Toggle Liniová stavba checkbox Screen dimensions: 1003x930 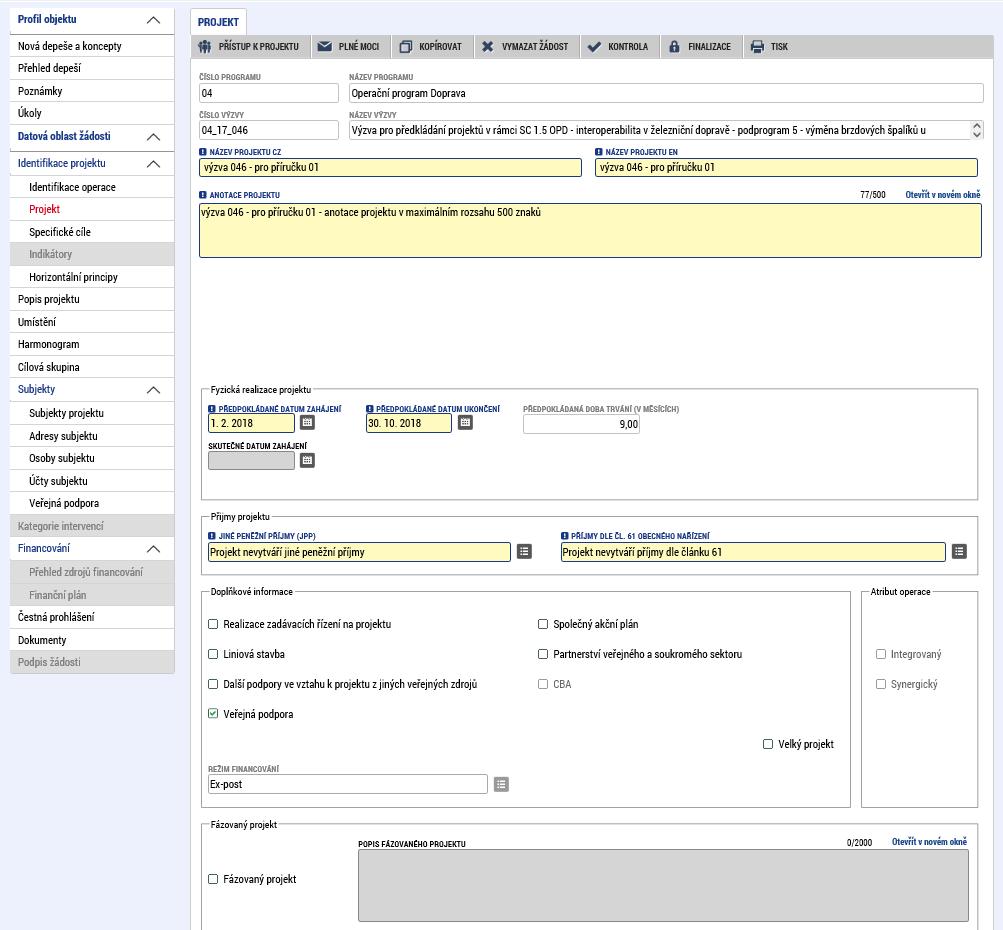213,654
